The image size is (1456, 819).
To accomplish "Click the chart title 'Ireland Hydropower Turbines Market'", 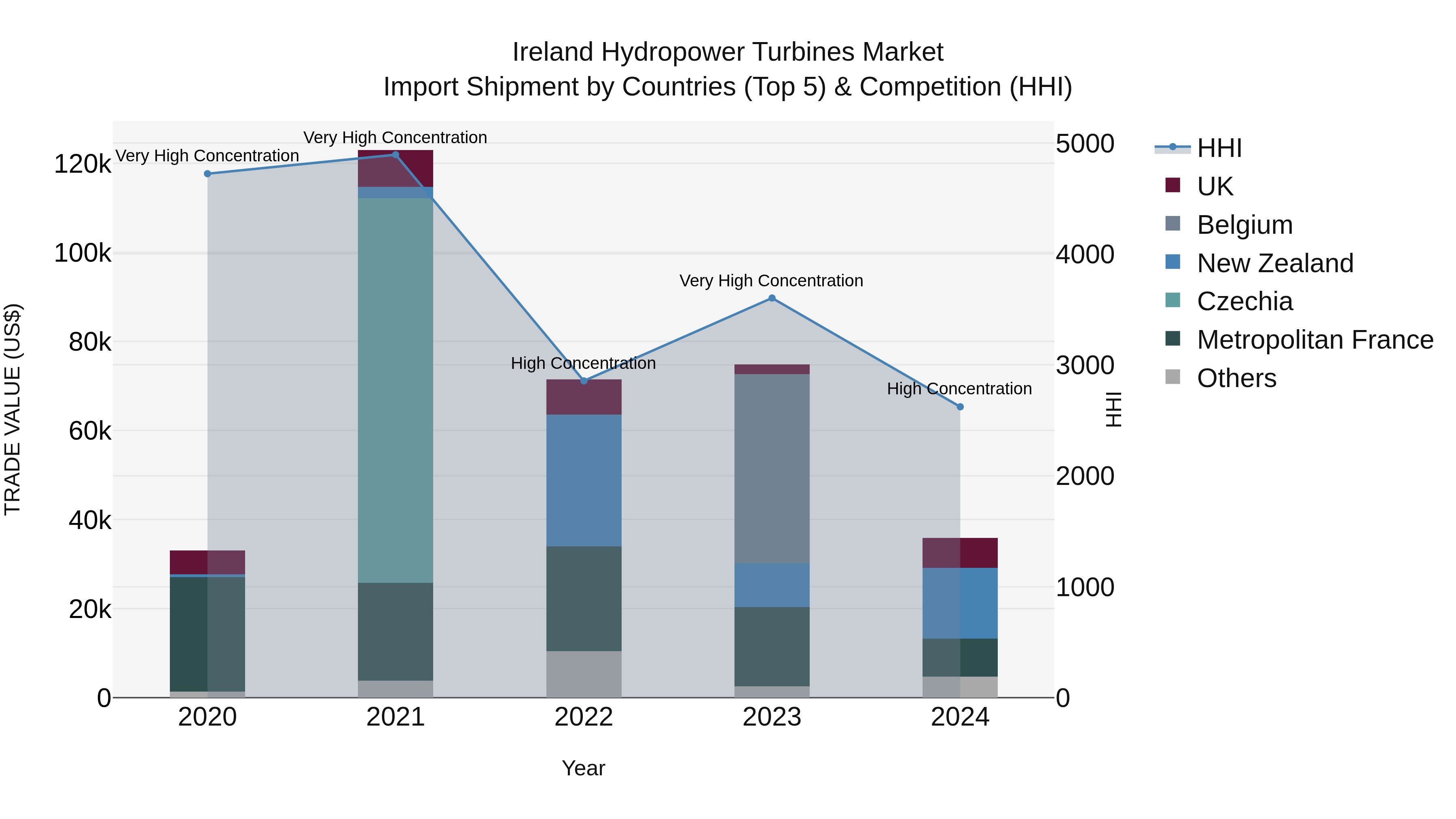I will [728, 52].
